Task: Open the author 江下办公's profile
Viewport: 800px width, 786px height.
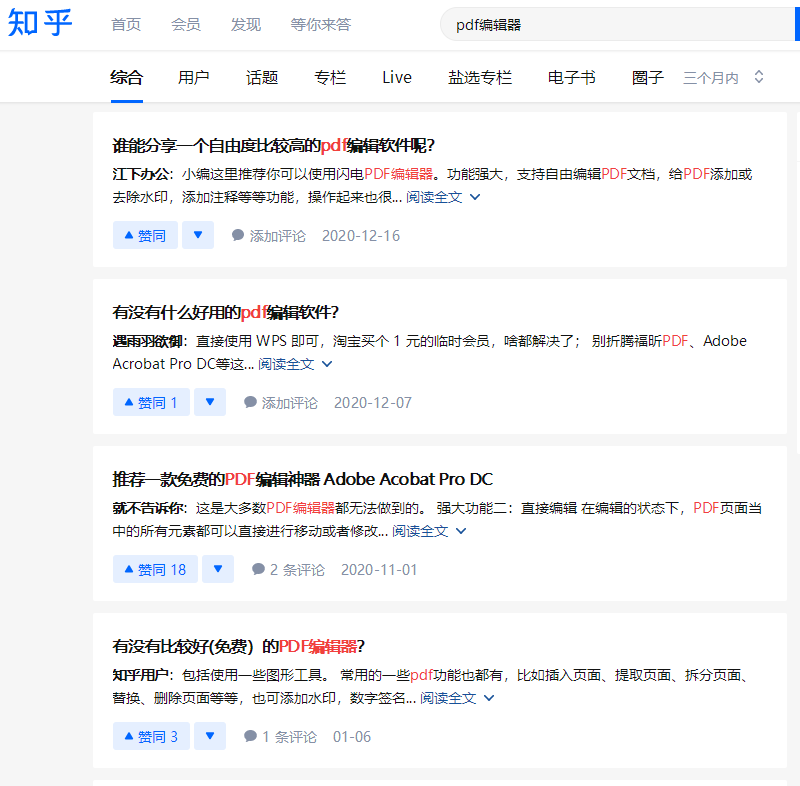Action: click(x=141, y=172)
